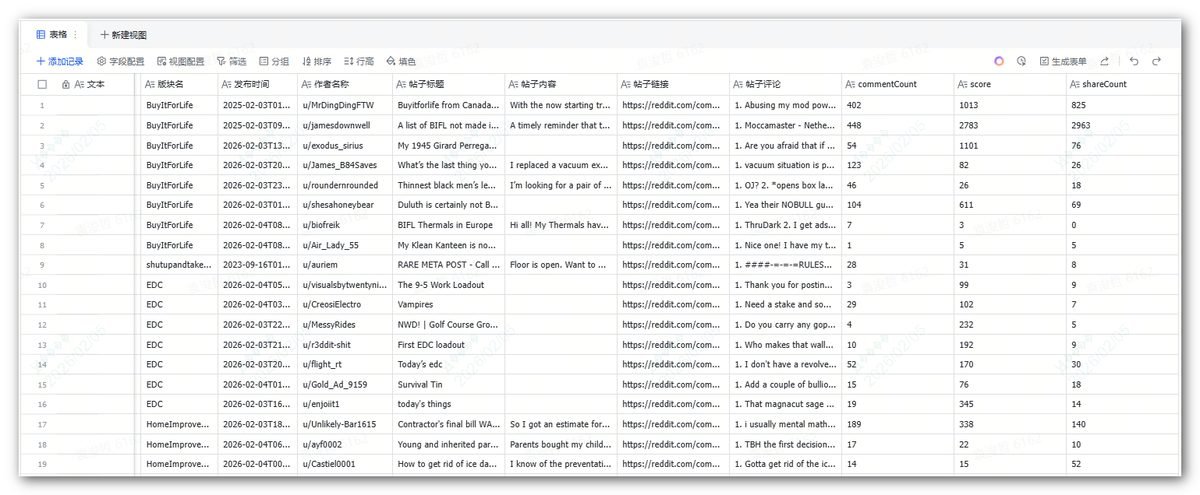
Task: Open the 行高 row height options
Action: pos(359,61)
